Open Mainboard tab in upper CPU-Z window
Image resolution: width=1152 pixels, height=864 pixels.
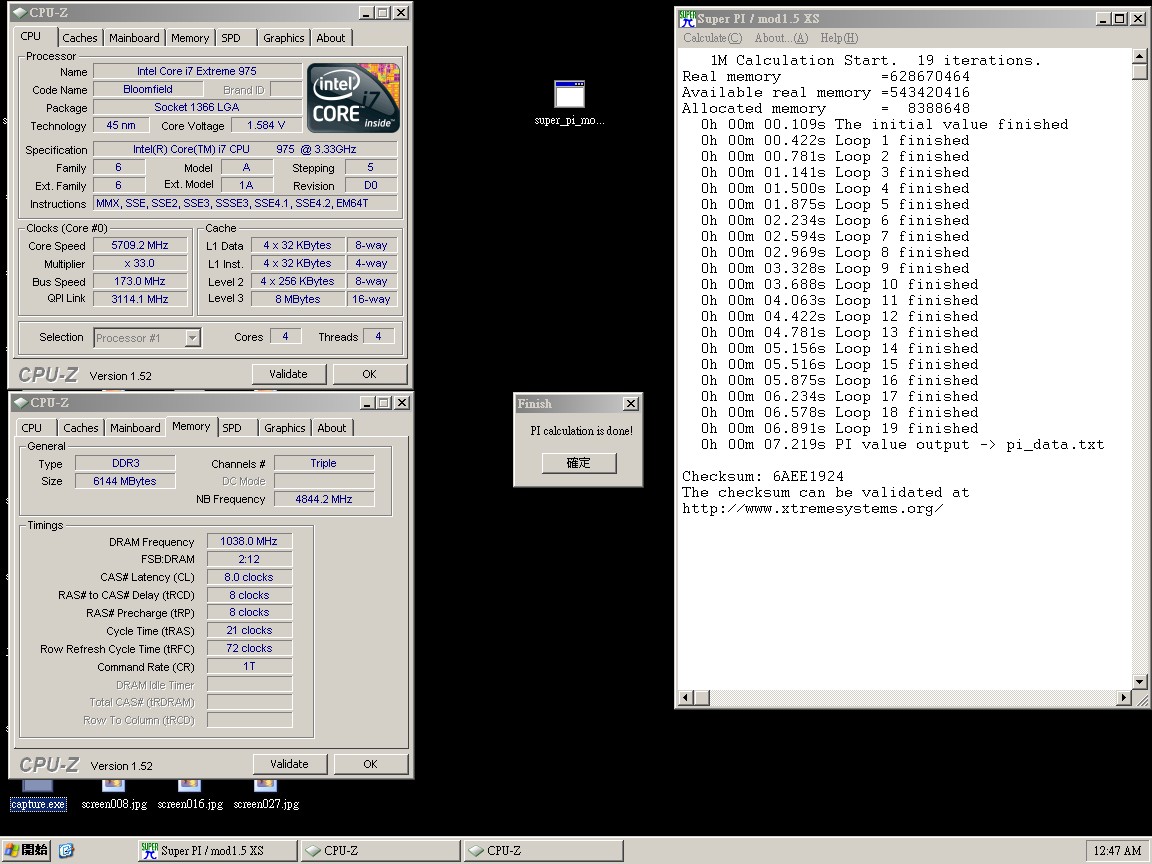tap(134, 37)
